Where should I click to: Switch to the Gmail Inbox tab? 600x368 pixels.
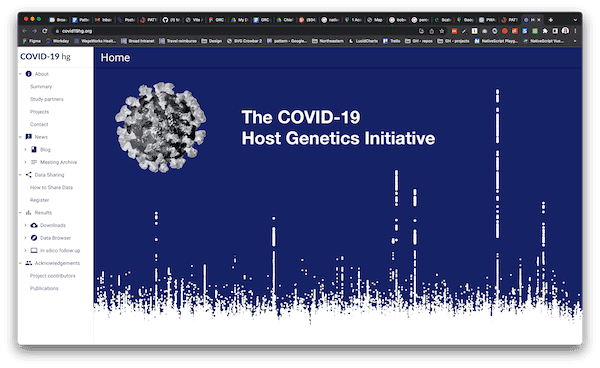[103, 20]
